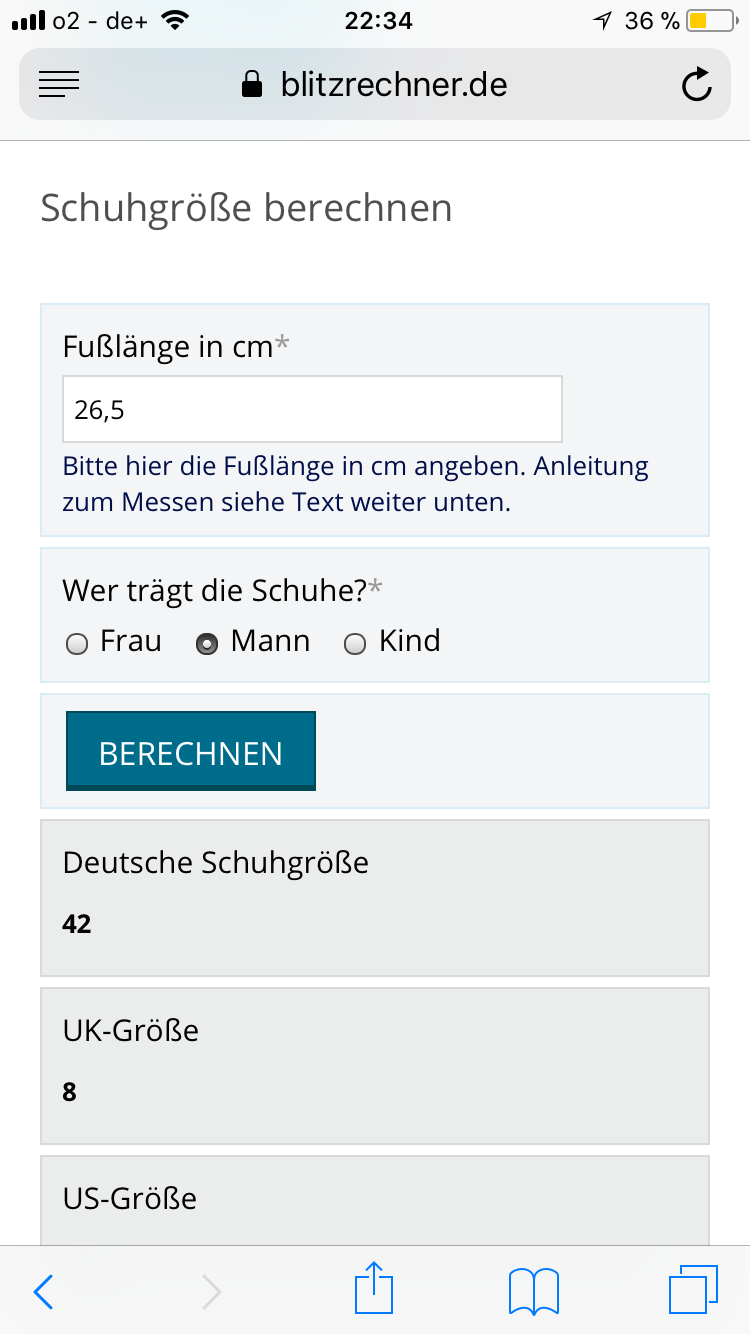Tap the lock icon beside the URL

tap(252, 85)
